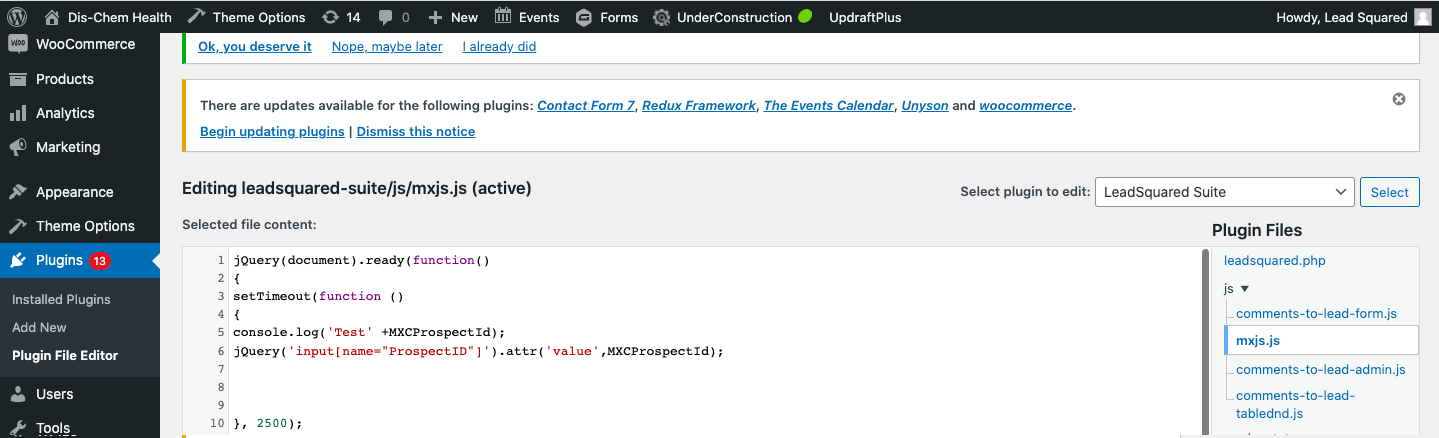1439x438 pixels.
Task: Open comments-to-lead-form.js file
Action: [x=1316, y=313]
